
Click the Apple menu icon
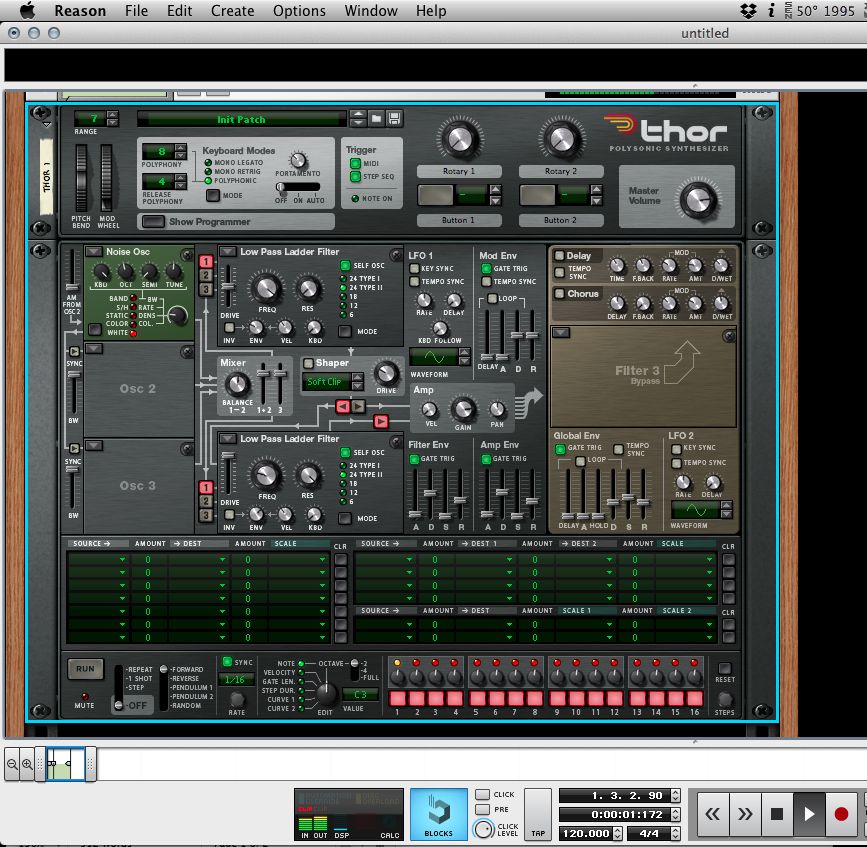click(28, 11)
